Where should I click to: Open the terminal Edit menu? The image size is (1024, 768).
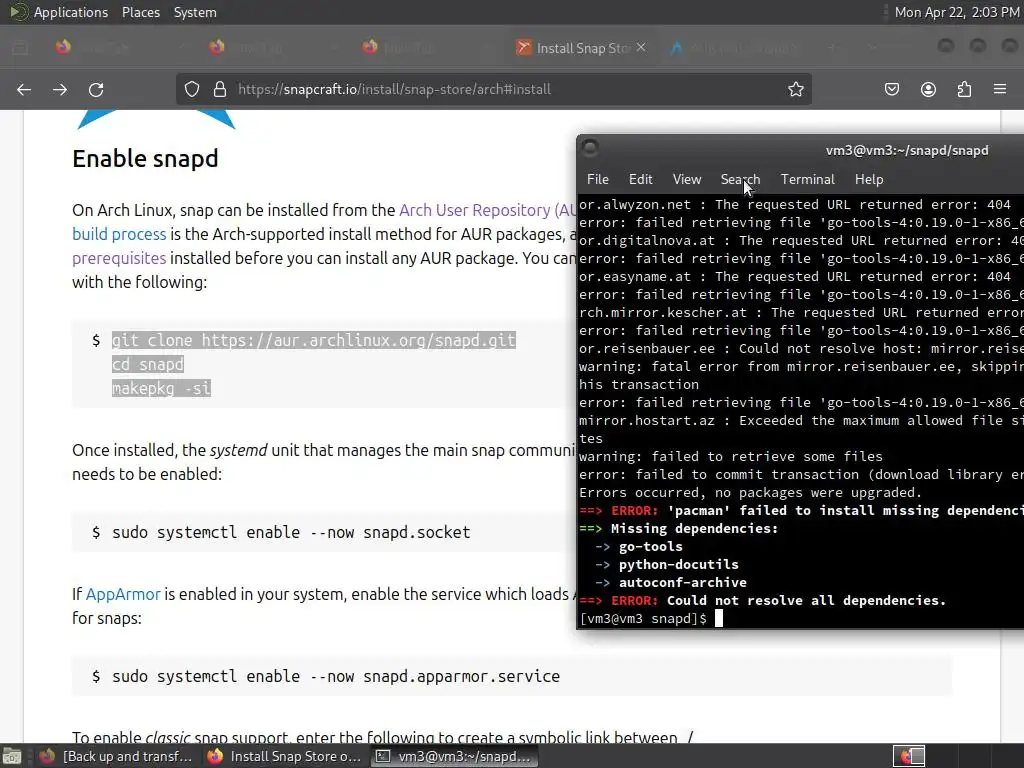click(x=641, y=179)
